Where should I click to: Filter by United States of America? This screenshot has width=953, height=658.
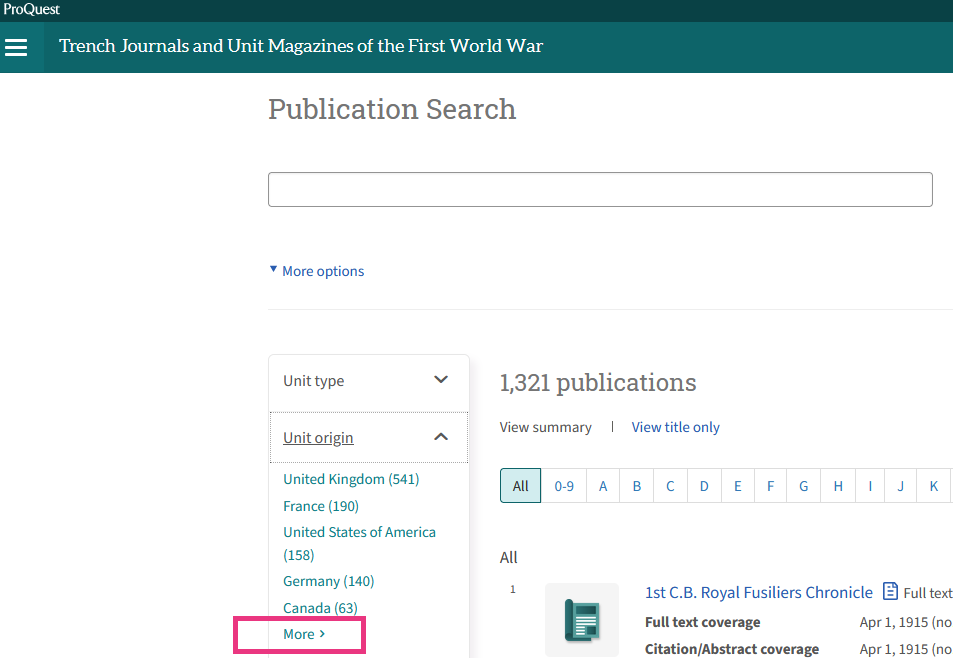point(359,532)
